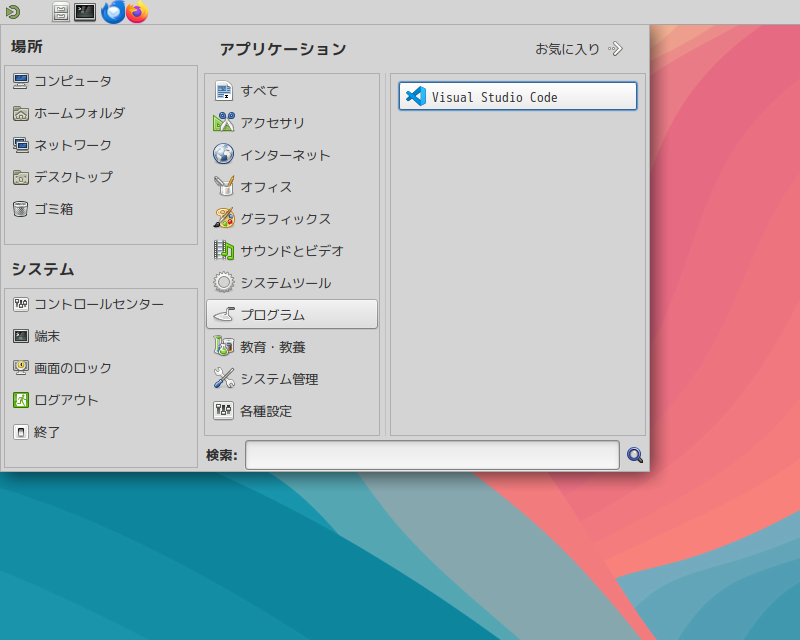
Task: Launch terminal from top panel
Action: pos(85,12)
